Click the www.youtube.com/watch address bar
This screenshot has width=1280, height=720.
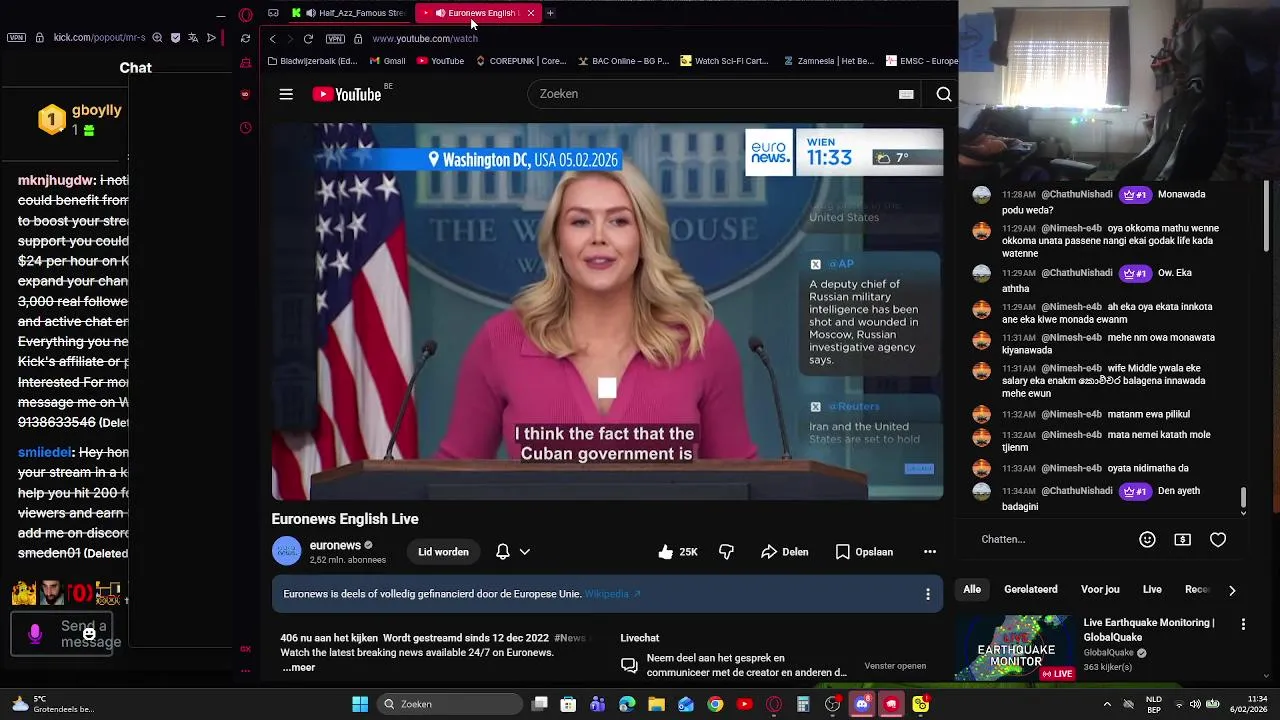tap(425, 39)
